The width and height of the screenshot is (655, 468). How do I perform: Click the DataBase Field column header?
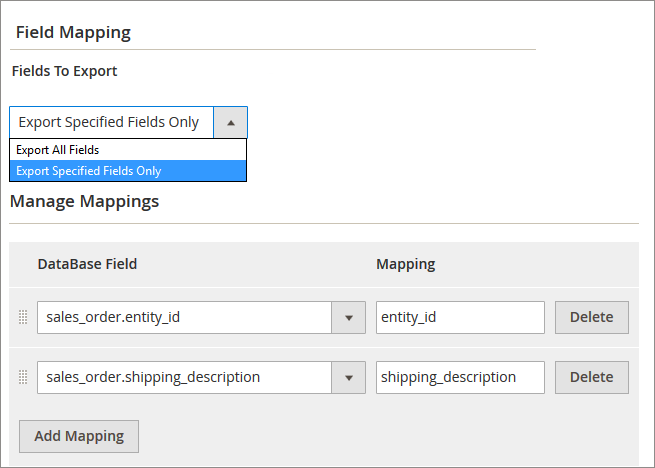pos(87,264)
